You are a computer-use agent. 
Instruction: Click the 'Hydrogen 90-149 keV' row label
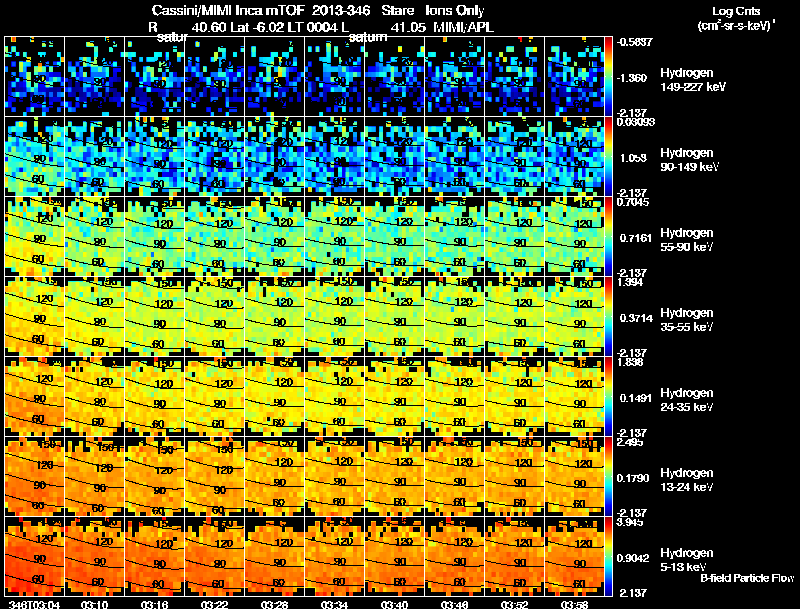click(689, 160)
